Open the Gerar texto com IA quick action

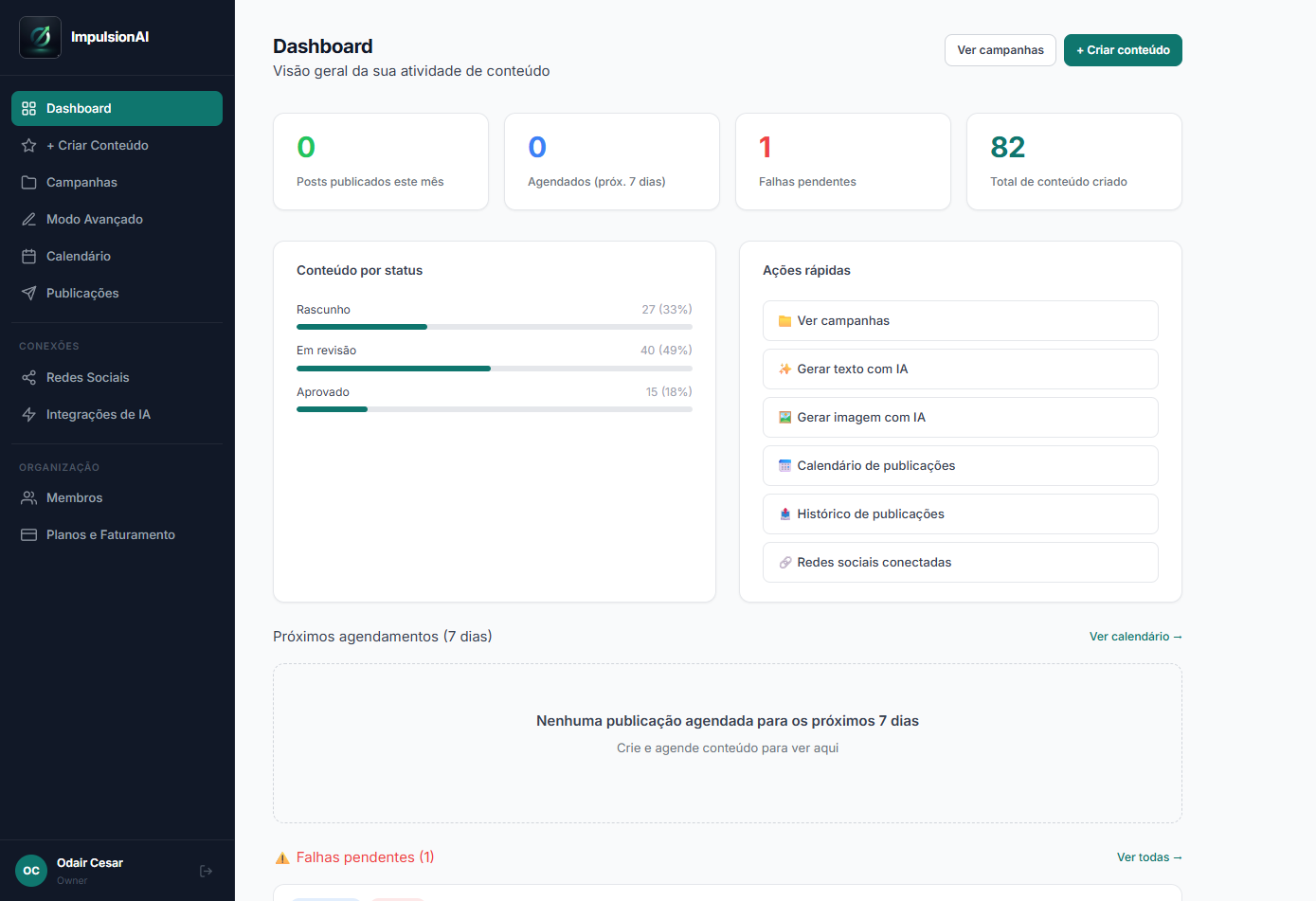point(961,369)
